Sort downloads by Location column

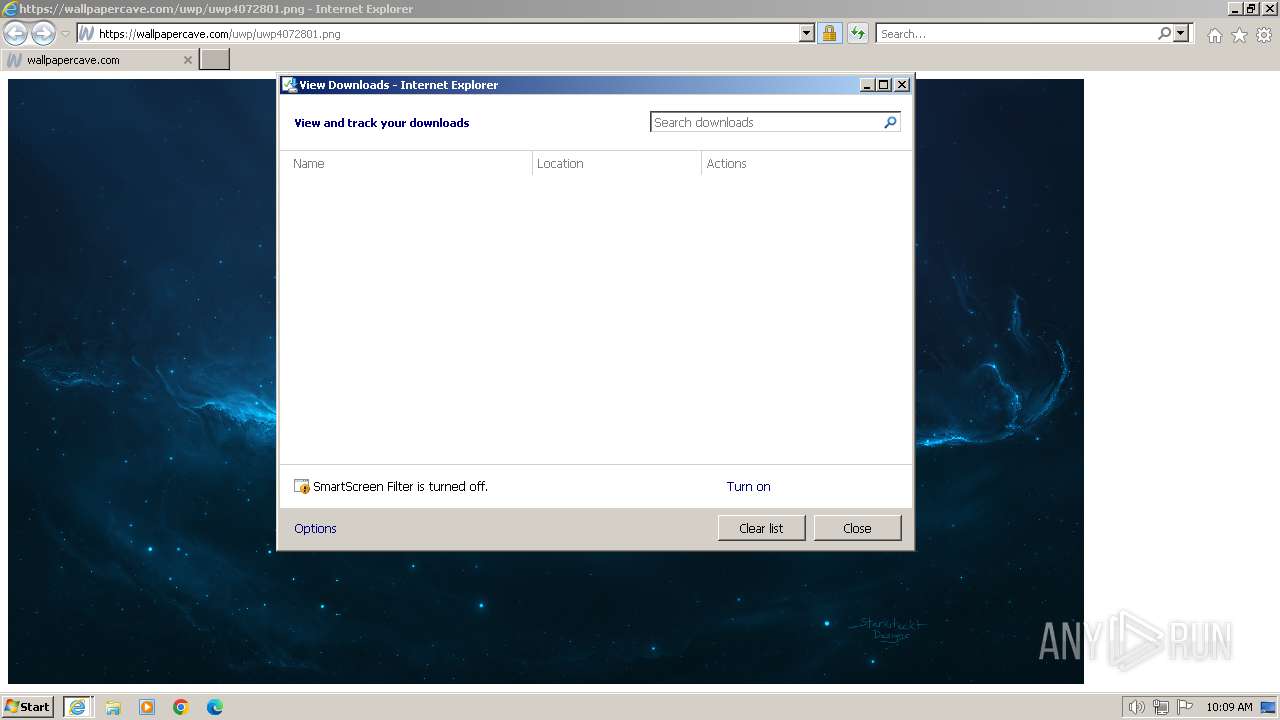pyautogui.click(x=617, y=163)
